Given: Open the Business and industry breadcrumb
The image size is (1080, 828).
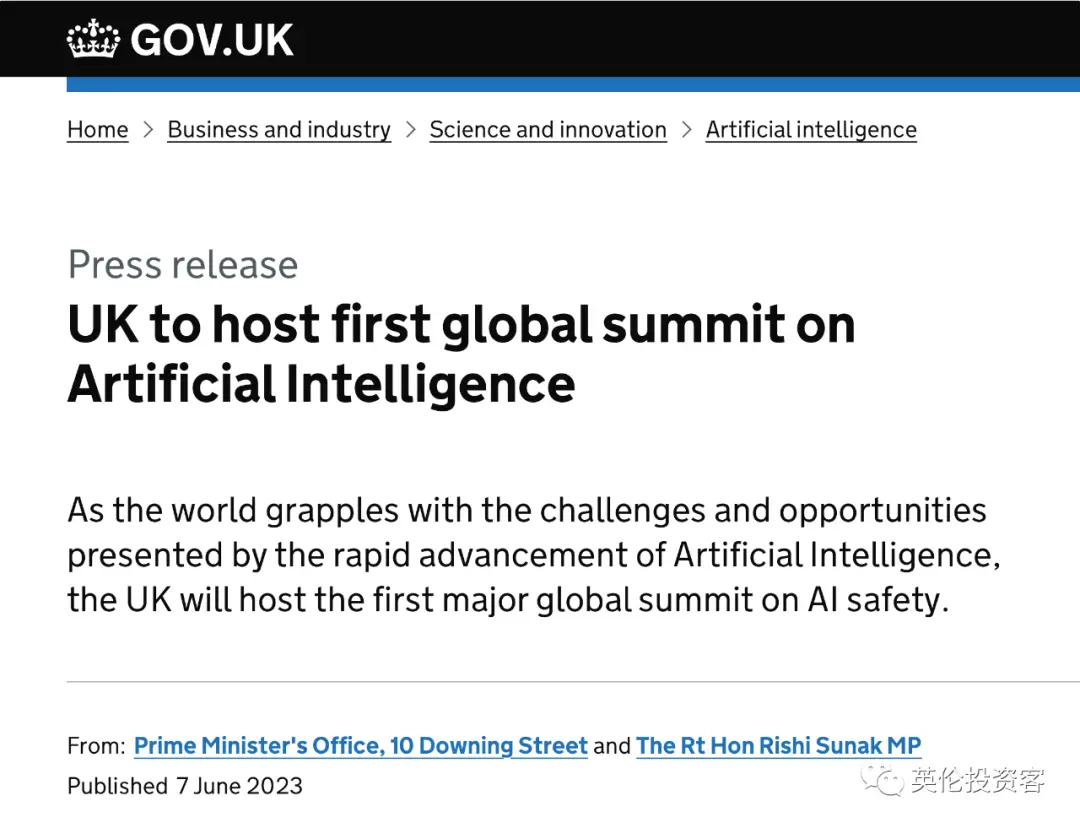Looking at the screenshot, I should tap(279, 130).
